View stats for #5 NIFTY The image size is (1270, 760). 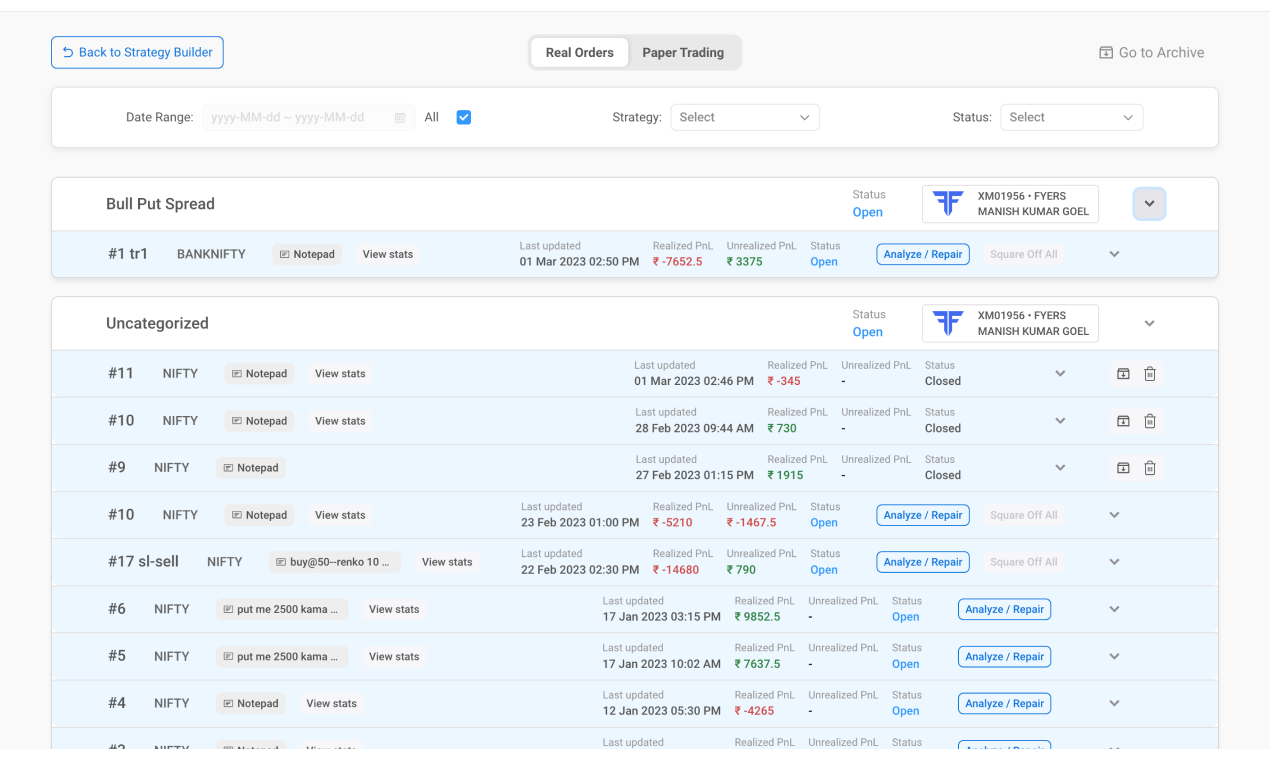pos(394,656)
